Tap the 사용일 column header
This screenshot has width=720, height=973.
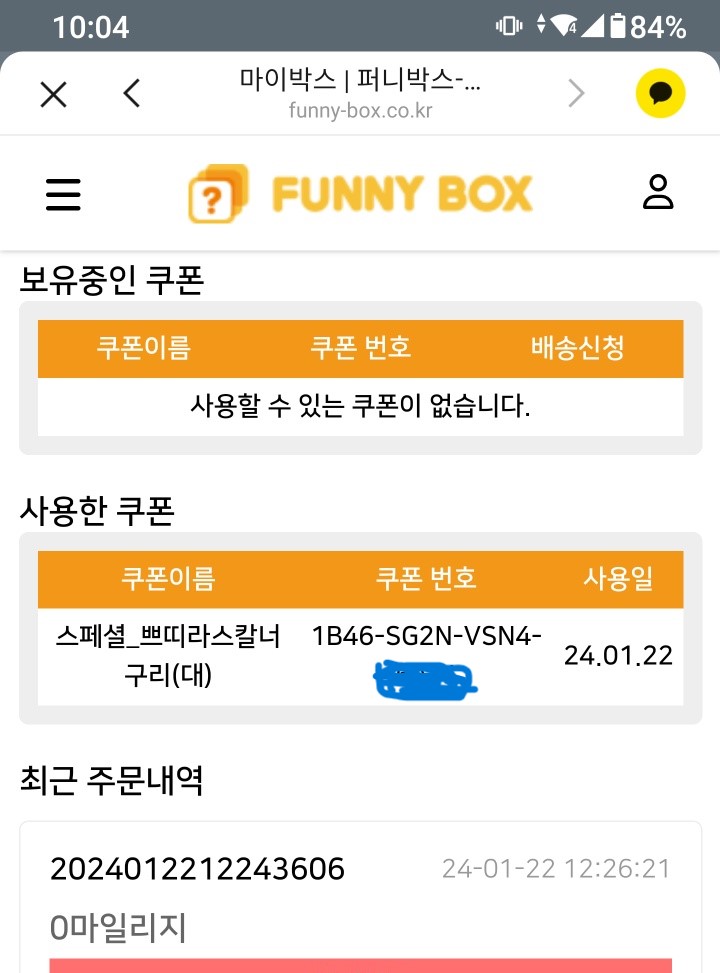(618, 578)
